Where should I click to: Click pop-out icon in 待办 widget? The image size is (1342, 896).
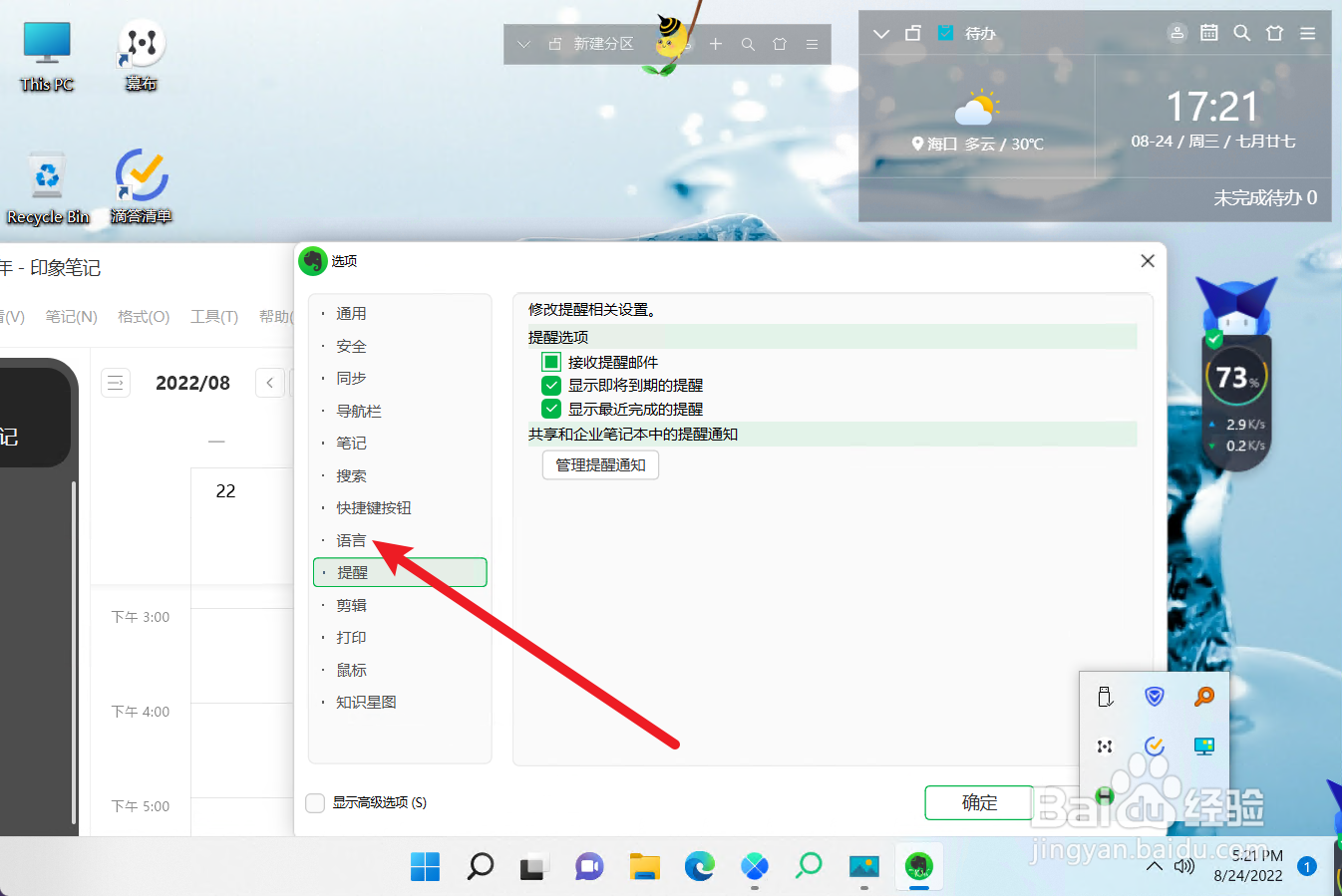click(x=912, y=33)
